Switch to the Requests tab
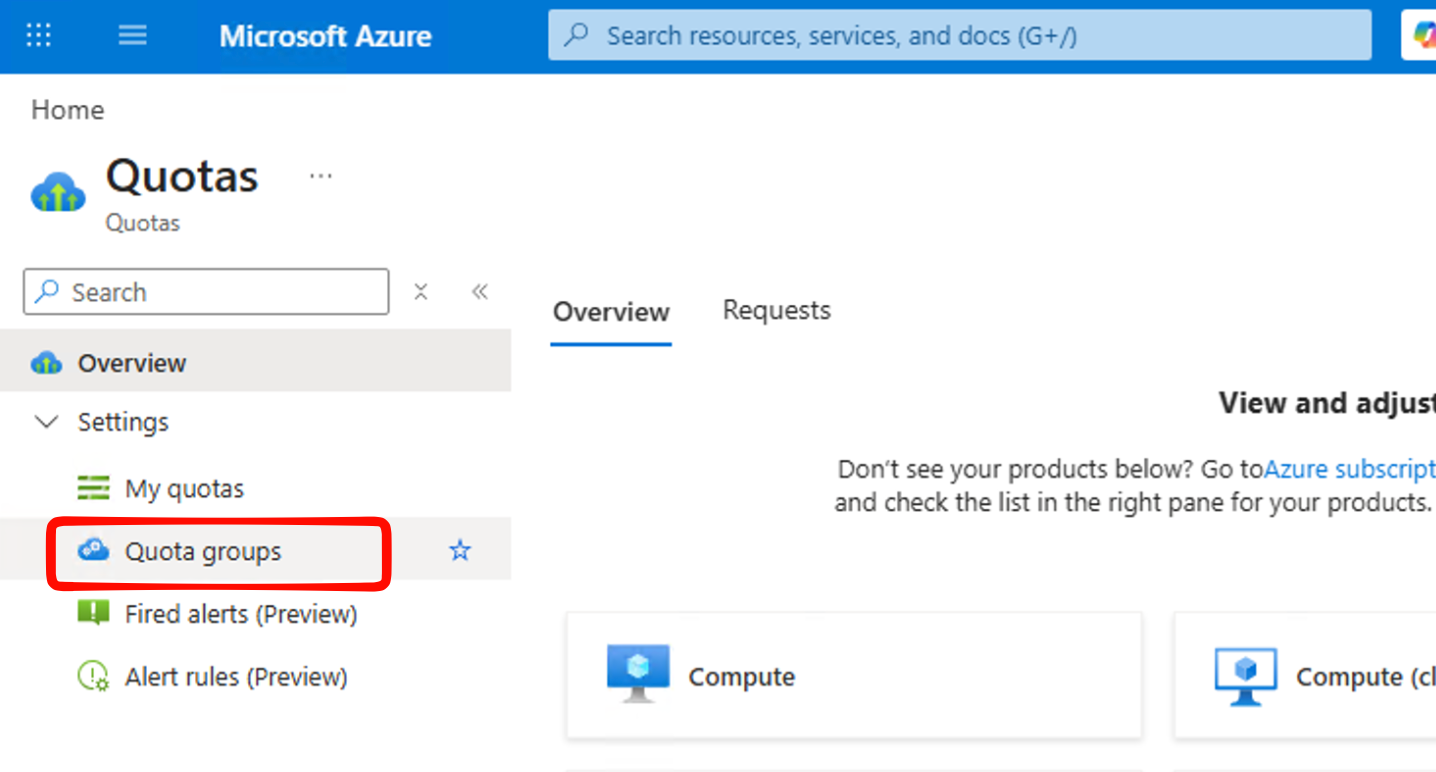Image resolution: width=1436 pixels, height=772 pixels. 777,311
